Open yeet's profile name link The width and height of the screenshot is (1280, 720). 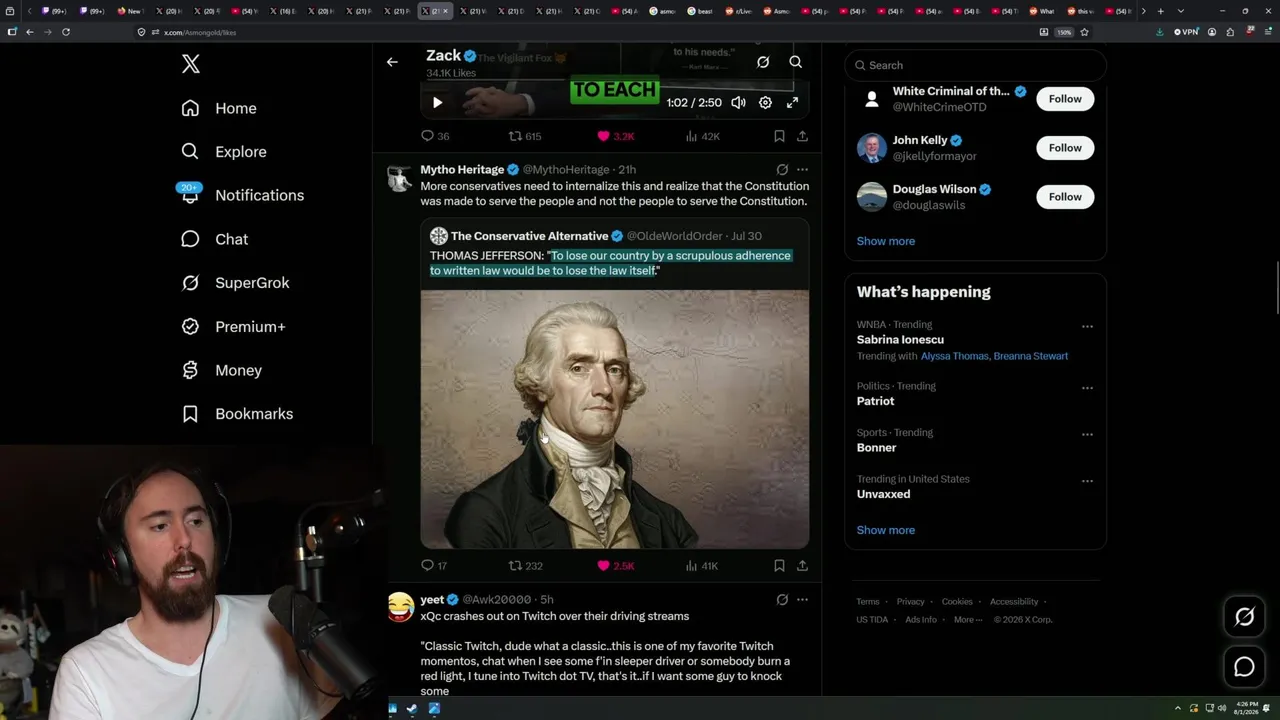432,600
